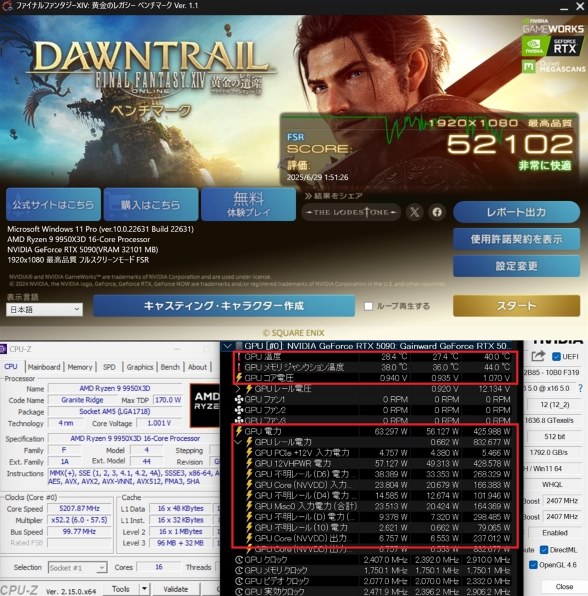This screenshot has height=596, width=588.
Task: Open the 表示言語 language dropdown (日本語)
Action: pos(44,309)
